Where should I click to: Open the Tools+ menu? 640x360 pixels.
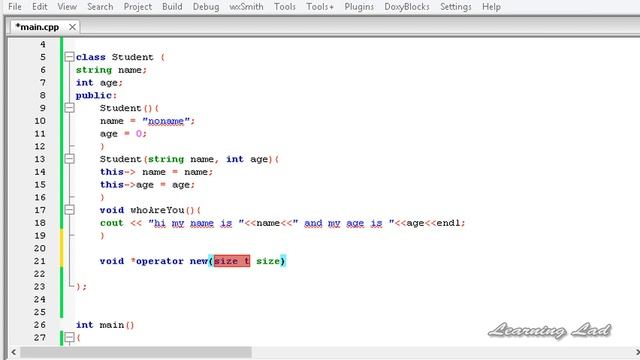[x=320, y=7]
